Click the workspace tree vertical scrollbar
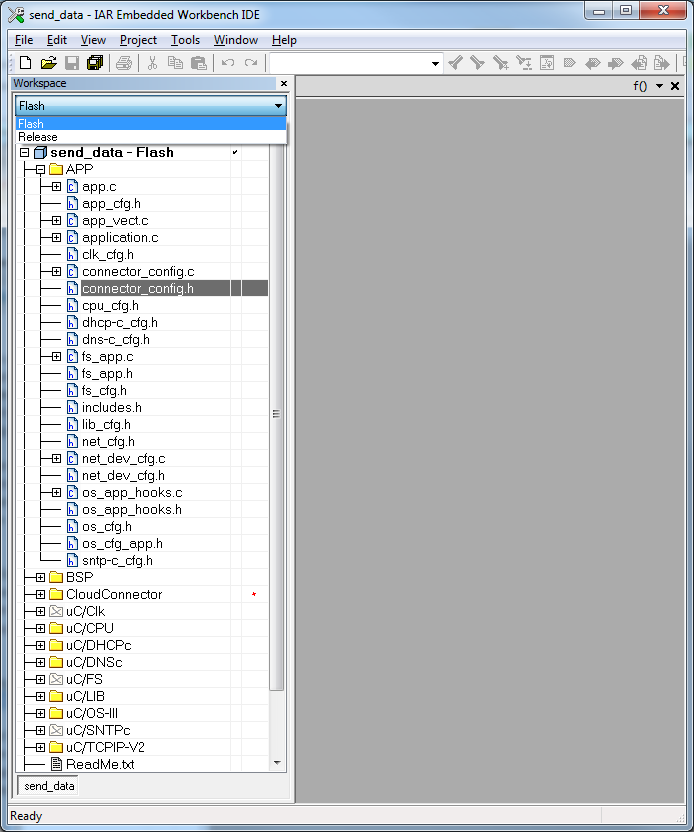 [x=277, y=414]
